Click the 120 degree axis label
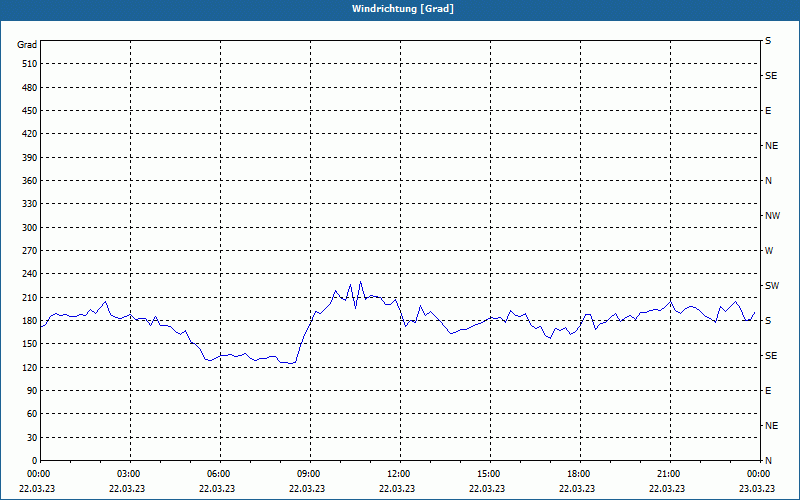800x500 pixels. coord(30,368)
